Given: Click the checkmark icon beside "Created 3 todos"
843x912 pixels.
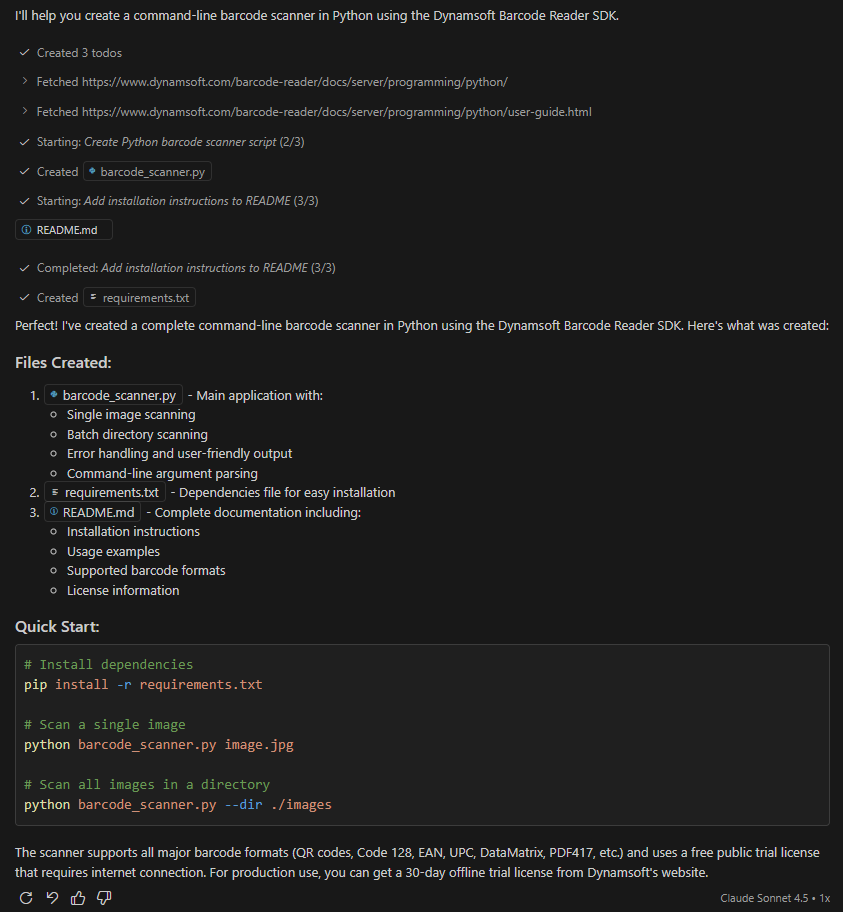Looking at the screenshot, I should click(x=24, y=52).
